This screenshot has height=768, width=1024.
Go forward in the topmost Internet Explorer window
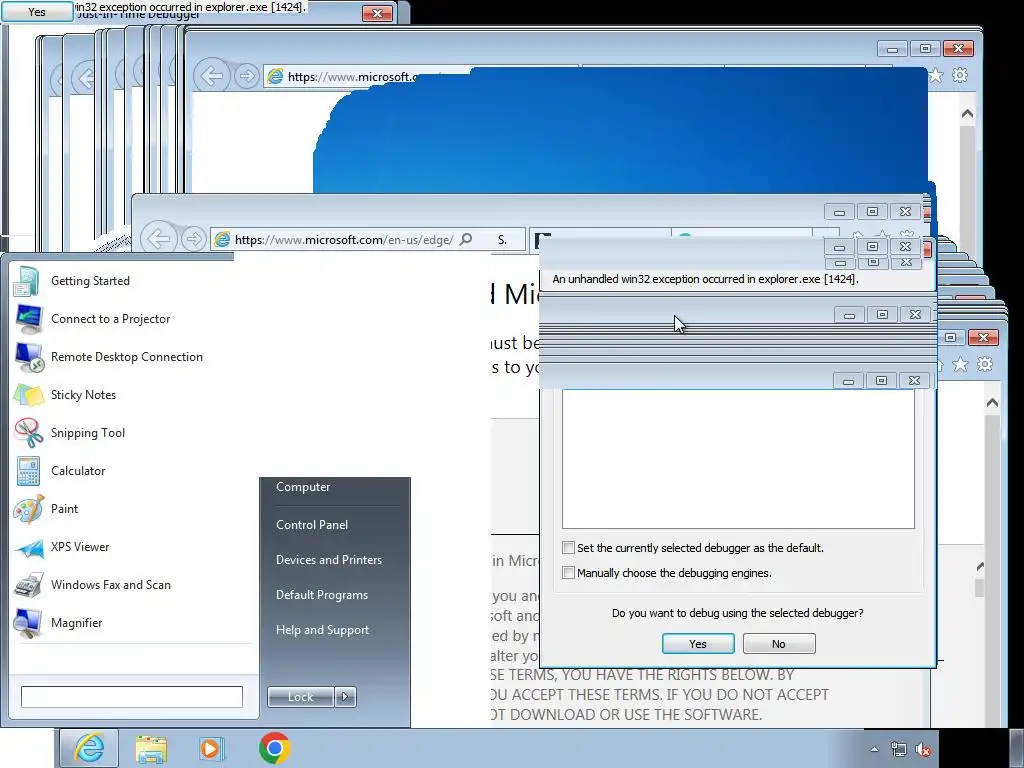click(x=246, y=76)
